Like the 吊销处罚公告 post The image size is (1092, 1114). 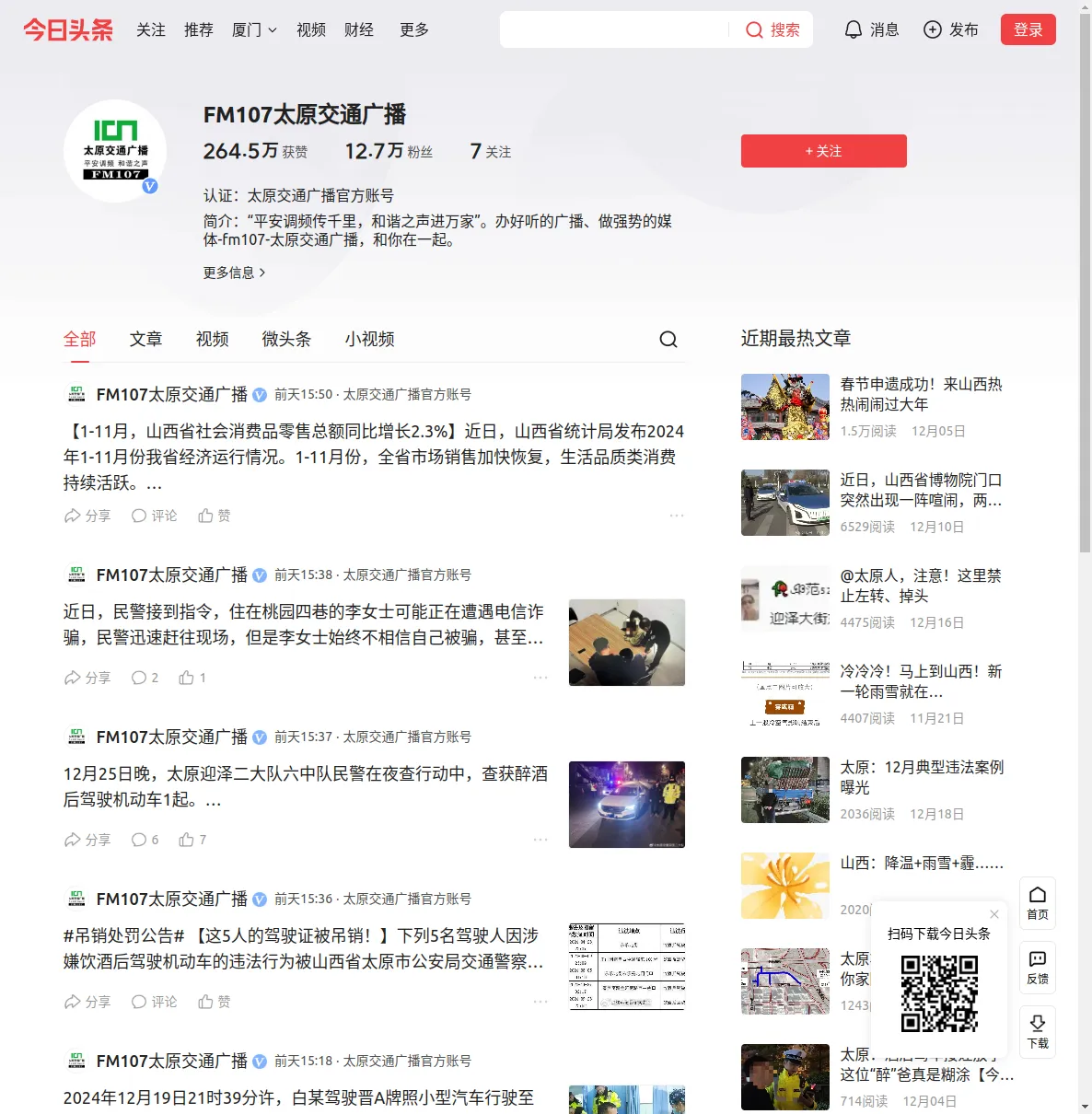[x=215, y=1002]
